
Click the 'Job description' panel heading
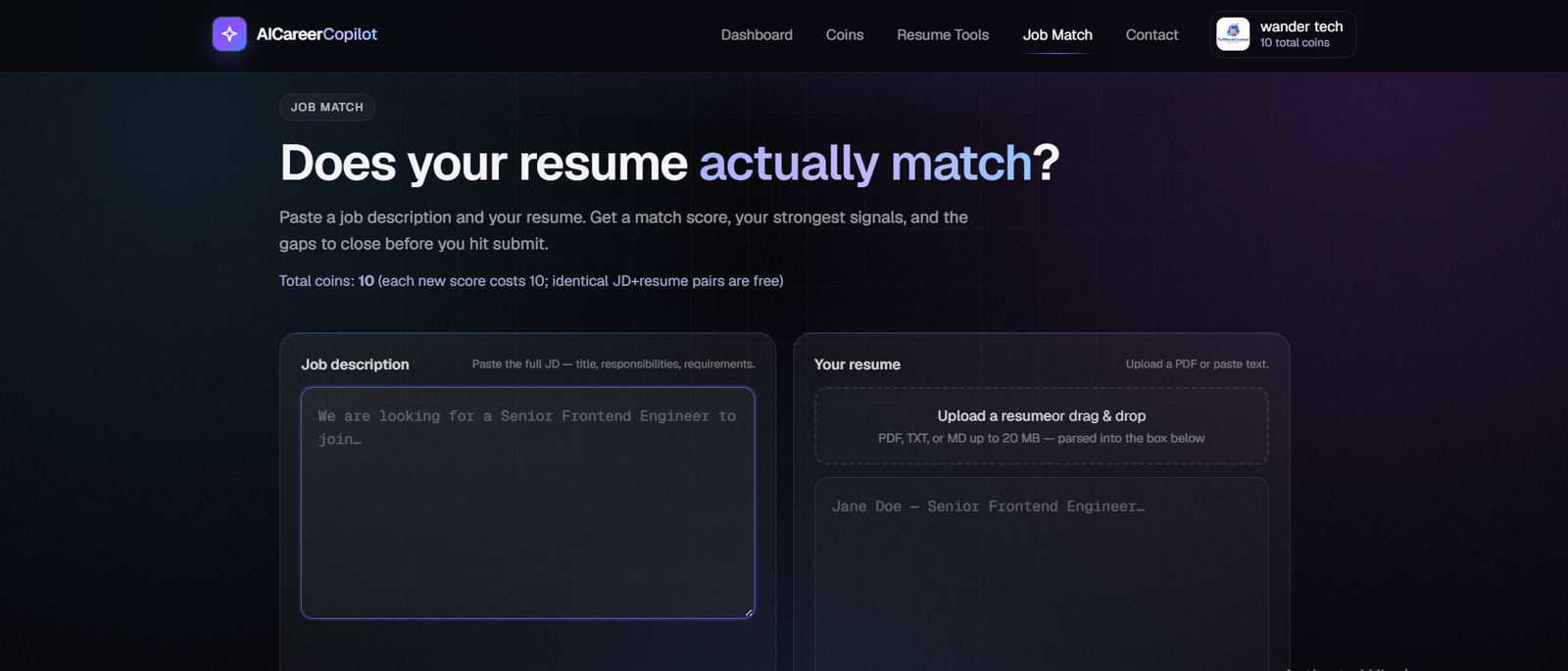(x=355, y=364)
